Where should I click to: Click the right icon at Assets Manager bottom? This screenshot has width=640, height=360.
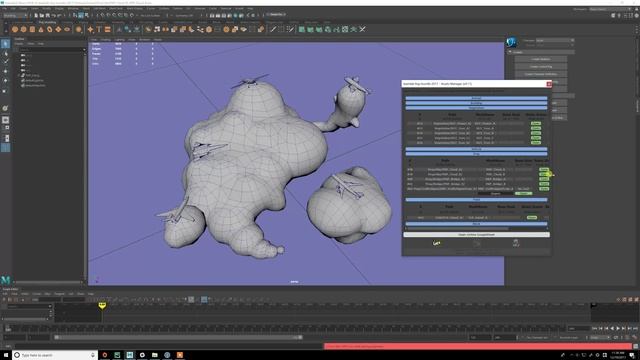click(516, 243)
